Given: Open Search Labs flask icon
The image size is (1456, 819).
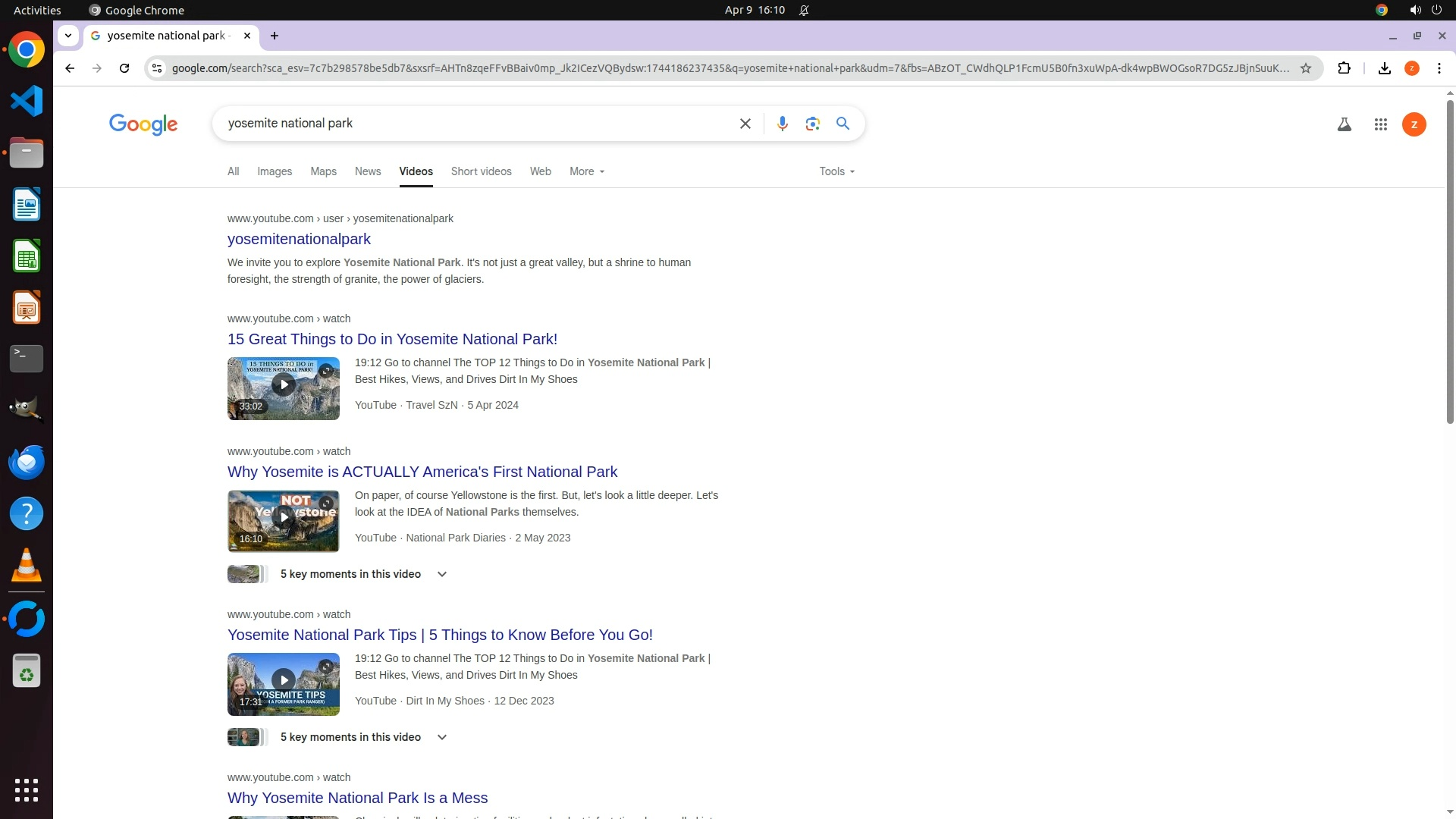Looking at the screenshot, I should (x=1344, y=124).
